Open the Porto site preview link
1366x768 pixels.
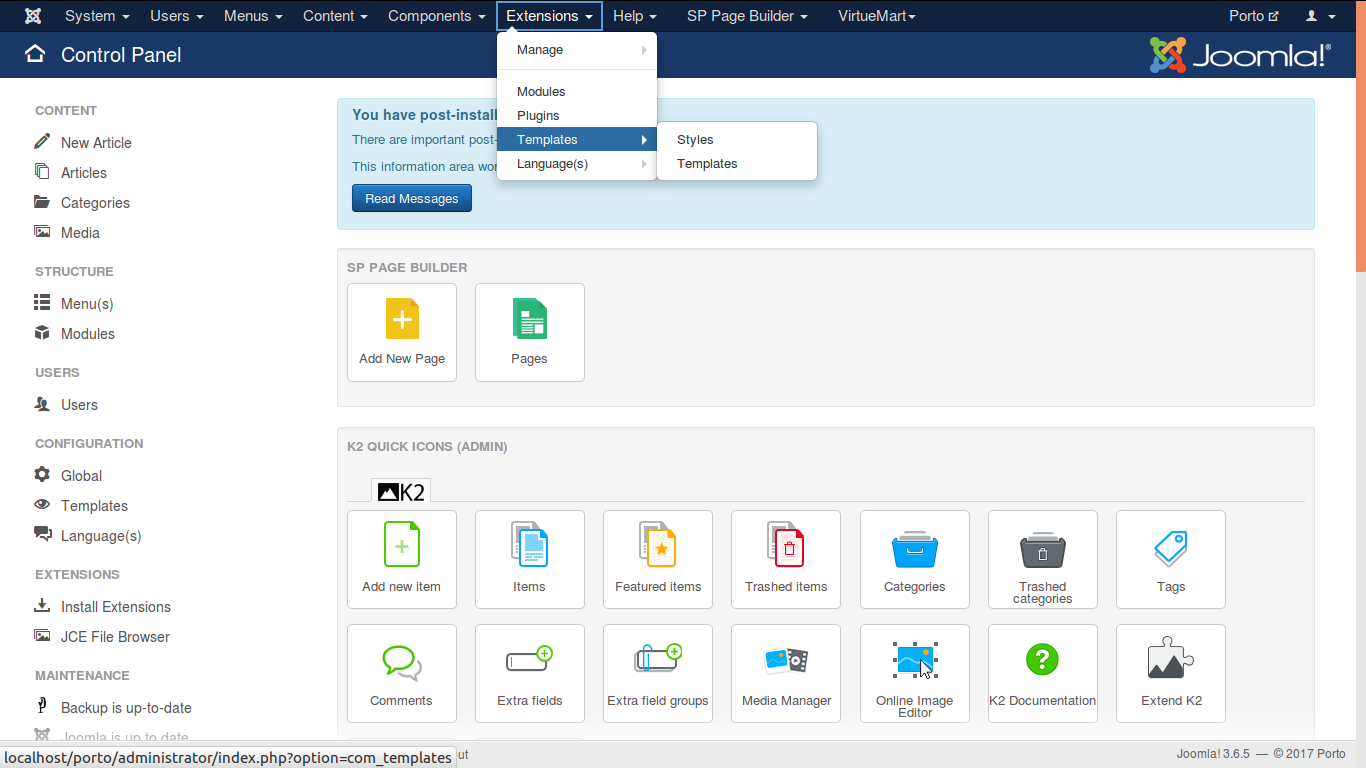point(1253,16)
